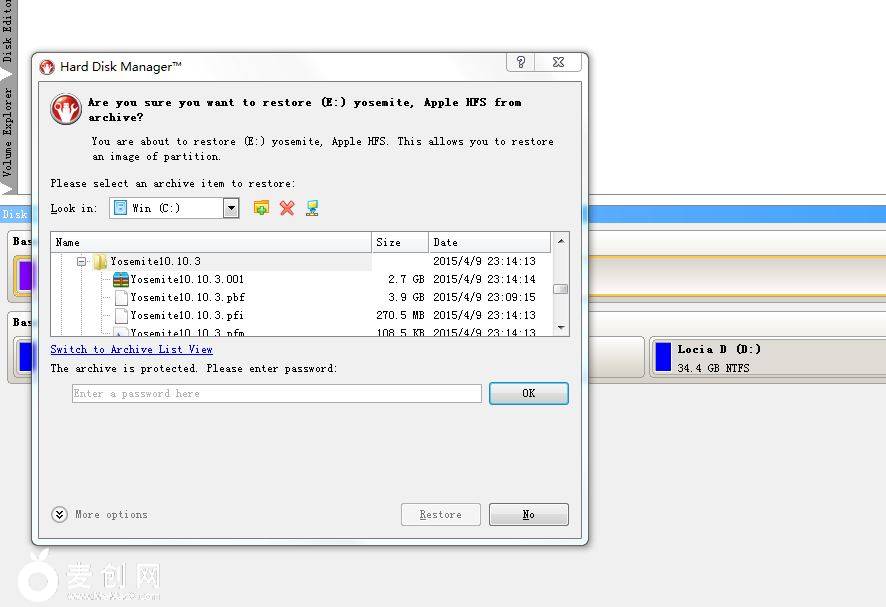
Task: Open the Disk Editor side tab
Action: [x=8, y=35]
